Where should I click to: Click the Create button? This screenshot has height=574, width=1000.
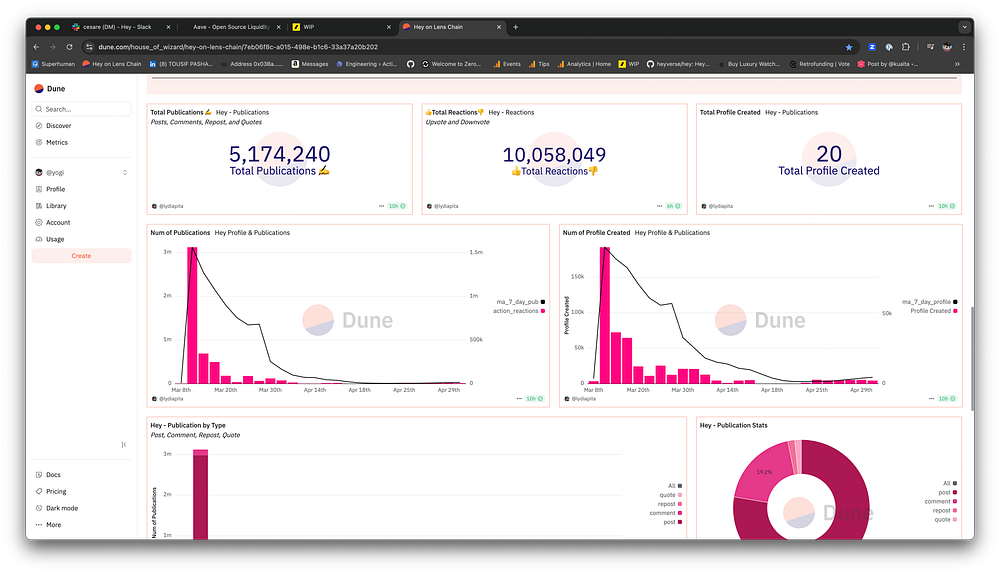[x=81, y=256]
